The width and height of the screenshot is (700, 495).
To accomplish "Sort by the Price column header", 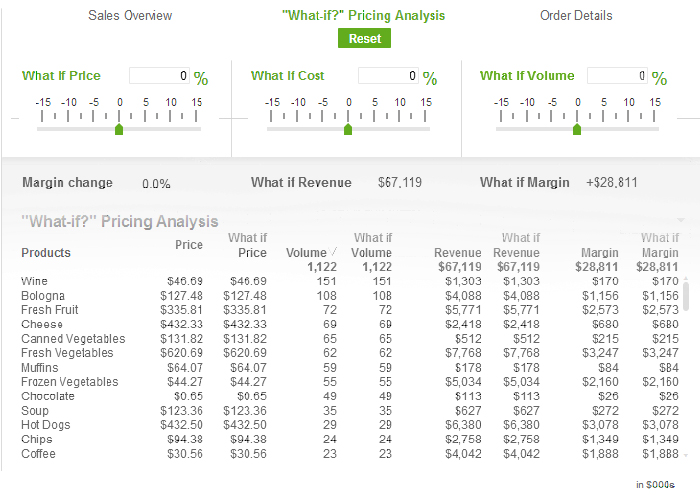I will [x=189, y=245].
